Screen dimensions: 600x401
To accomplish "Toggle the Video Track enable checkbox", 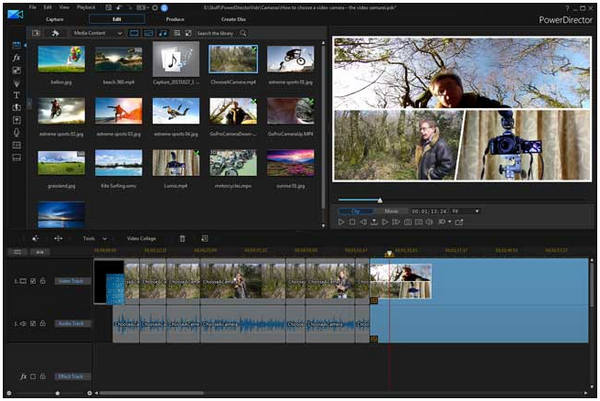I will (x=33, y=282).
